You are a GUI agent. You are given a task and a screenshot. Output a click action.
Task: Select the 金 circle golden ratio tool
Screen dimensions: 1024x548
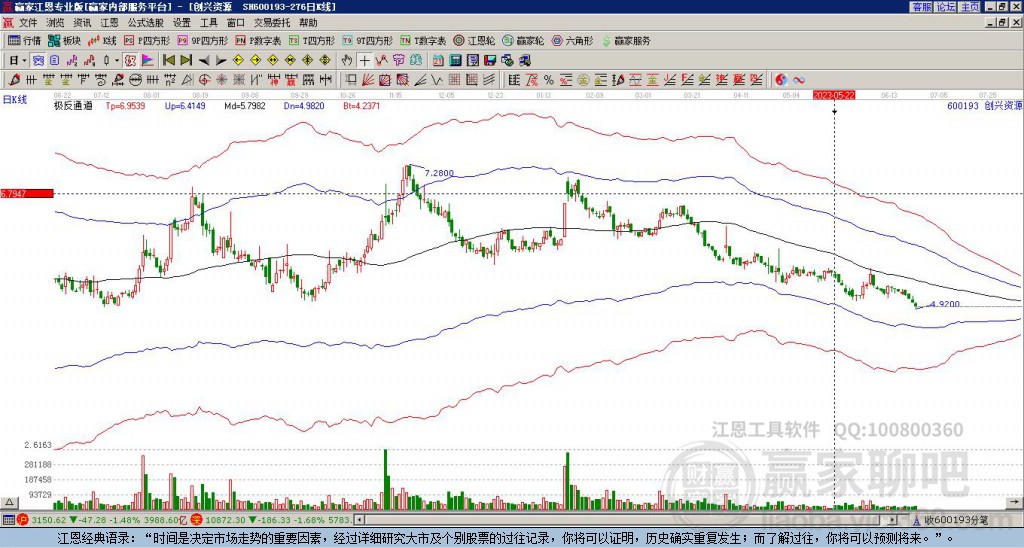[x=583, y=80]
